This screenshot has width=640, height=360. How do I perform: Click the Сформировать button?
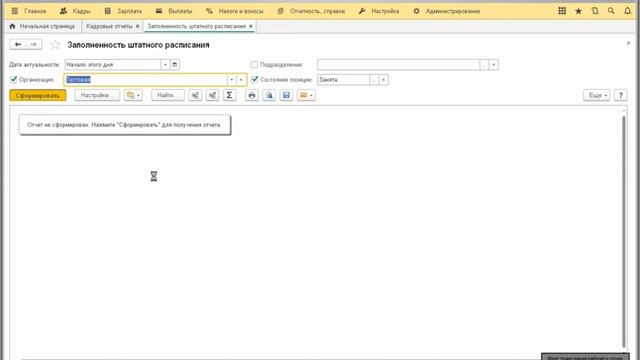[38, 95]
